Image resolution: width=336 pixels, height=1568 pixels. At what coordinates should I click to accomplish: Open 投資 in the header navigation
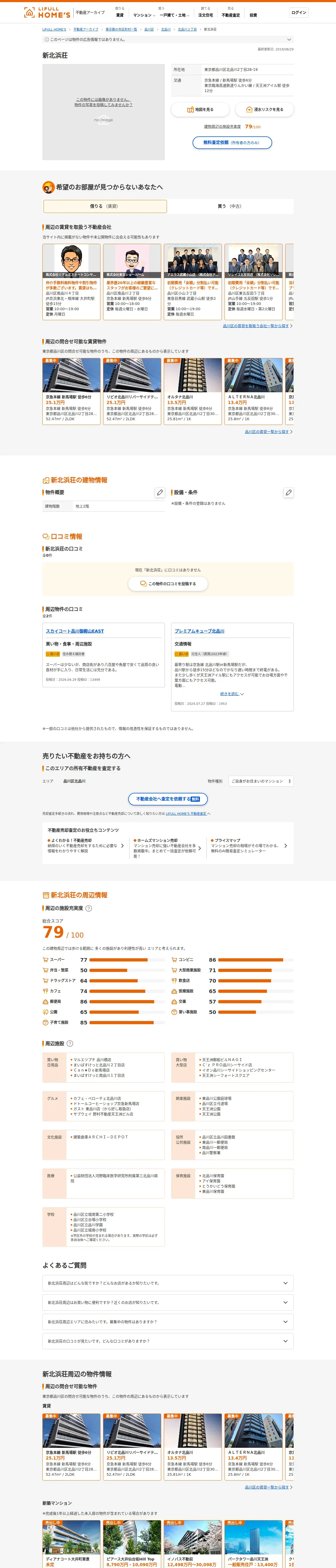click(x=253, y=15)
